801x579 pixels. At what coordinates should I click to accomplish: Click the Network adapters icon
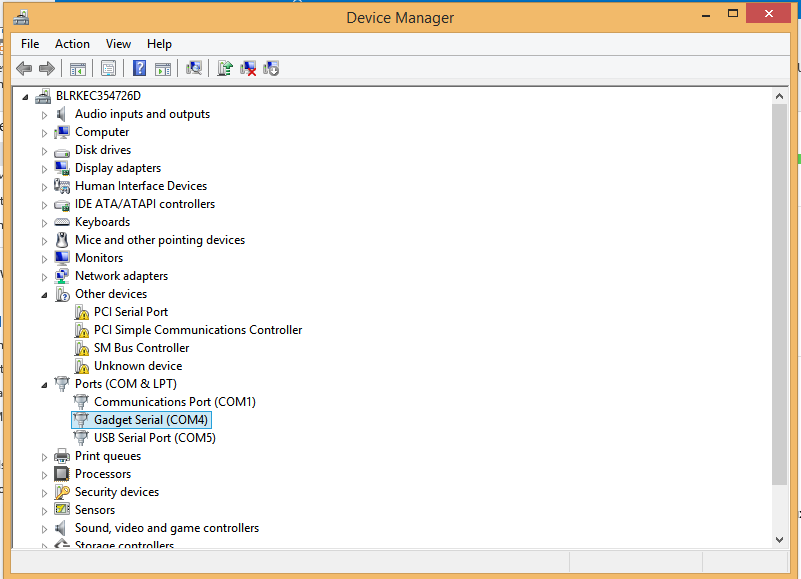(x=62, y=276)
